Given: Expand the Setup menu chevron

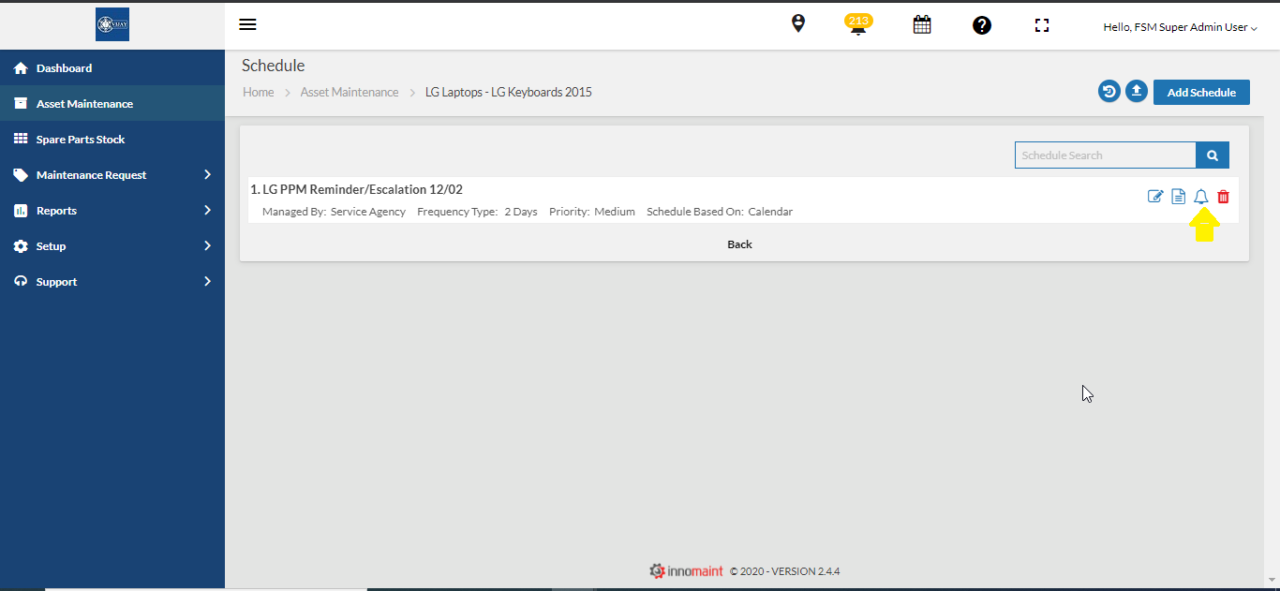Looking at the screenshot, I should coord(208,245).
